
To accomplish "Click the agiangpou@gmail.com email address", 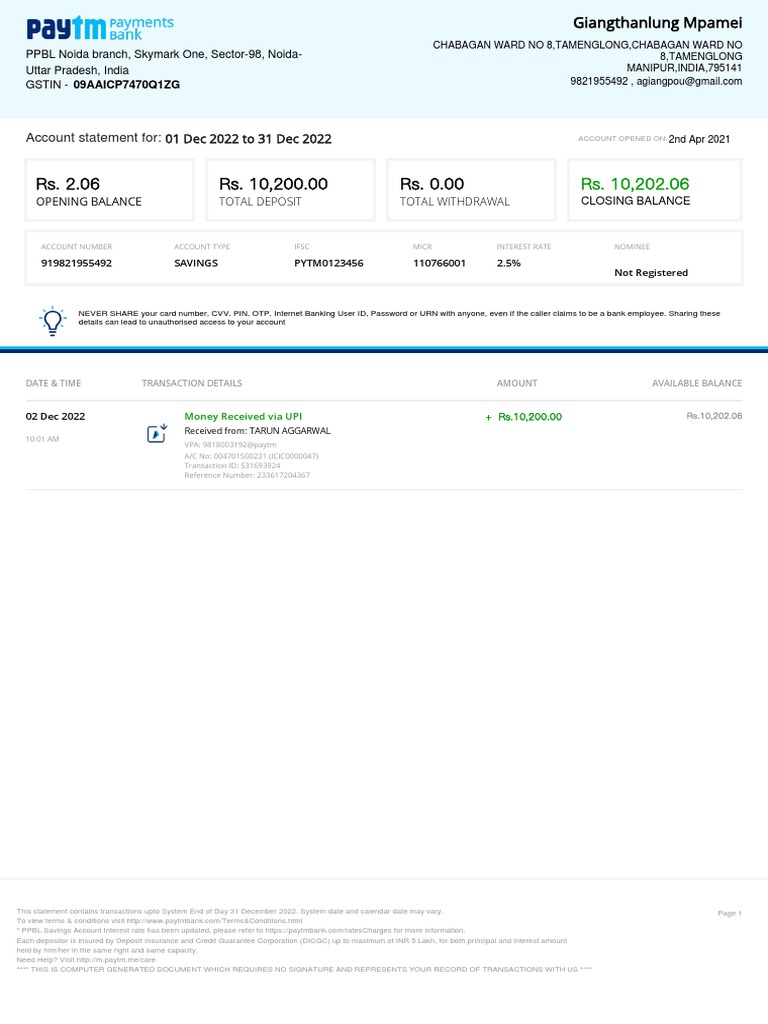I will pyautogui.click(x=688, y=82).
